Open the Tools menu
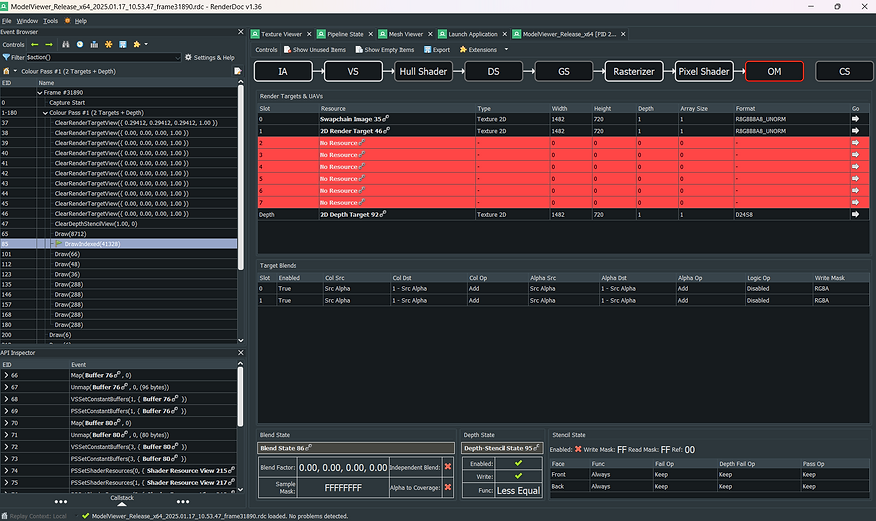The height and width of the screenshot is (521, 876). pos(50,21)
